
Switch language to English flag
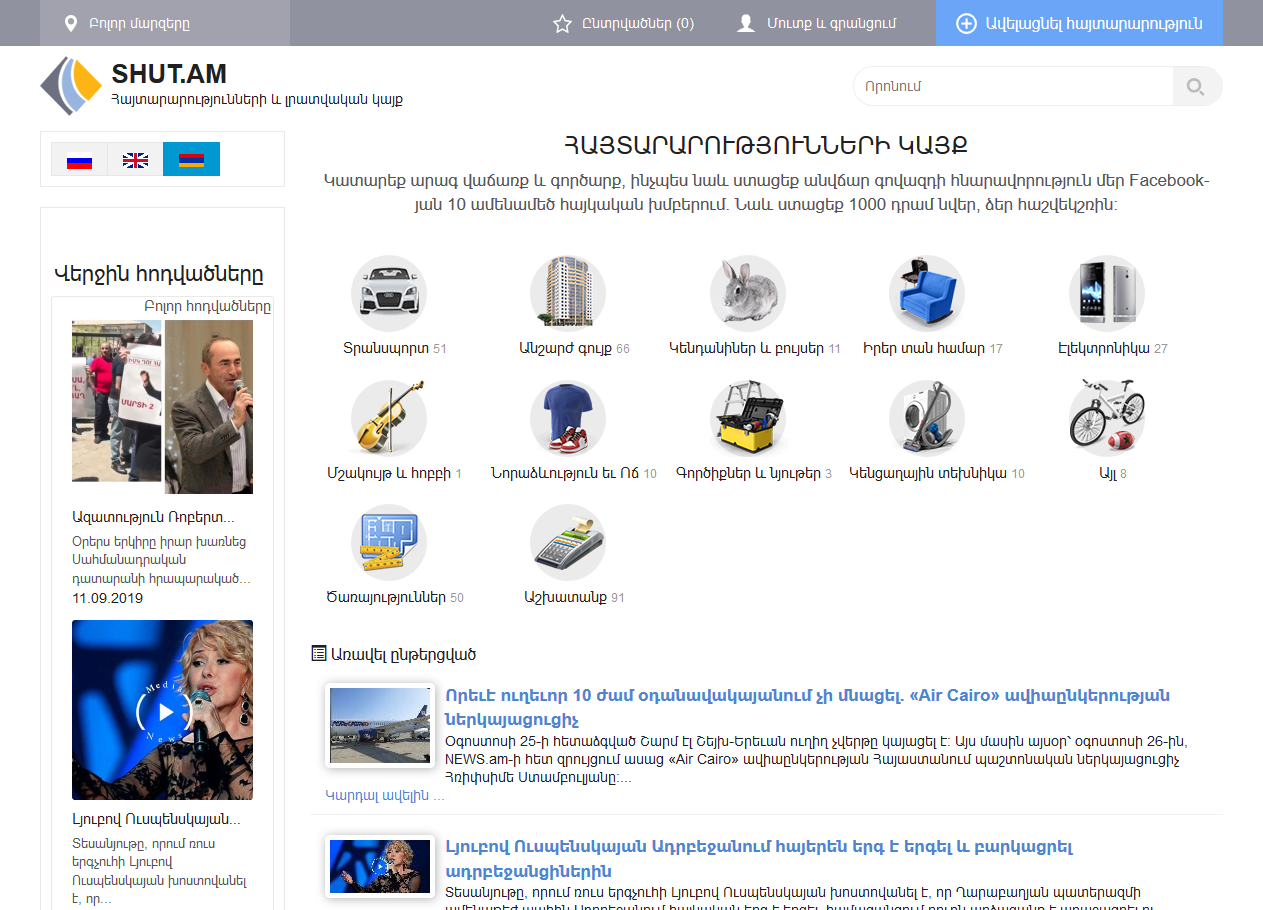point(135,160)
